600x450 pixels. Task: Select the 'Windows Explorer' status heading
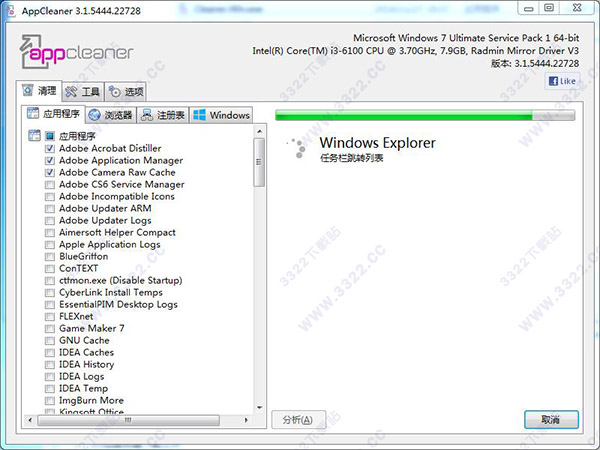click(377, 143)
